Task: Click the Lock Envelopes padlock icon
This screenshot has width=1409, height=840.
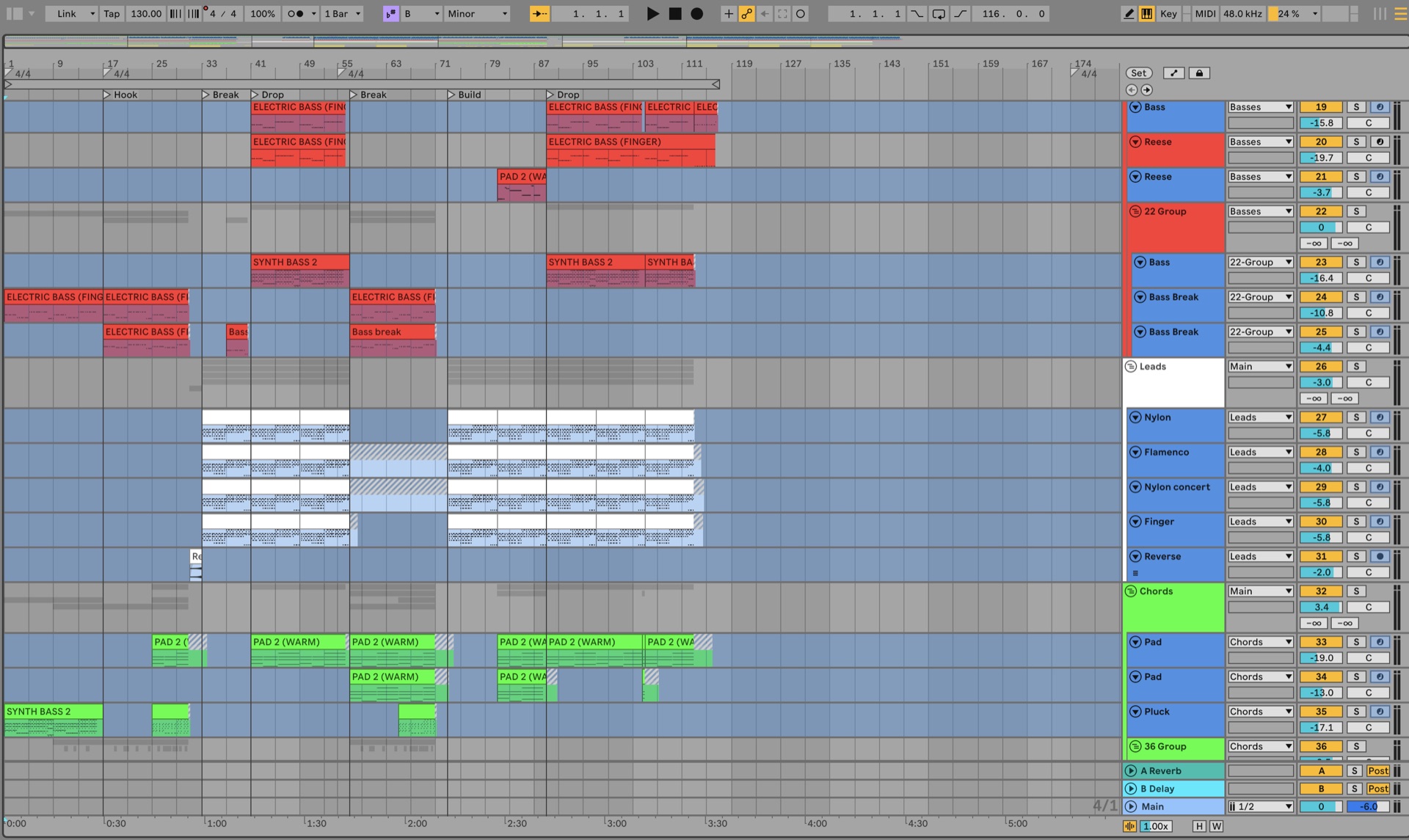Action: [x=1199, y=73]
